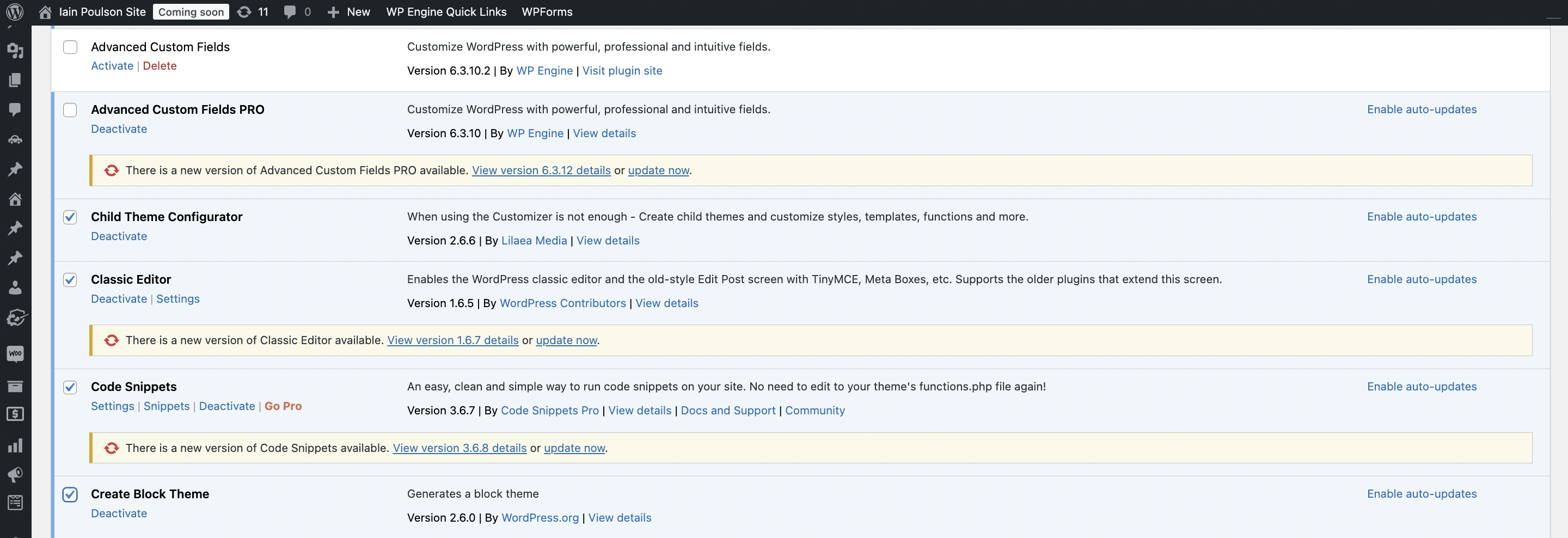Uncheck the Child Theme Configurator checkbox

tap(70, 217)
